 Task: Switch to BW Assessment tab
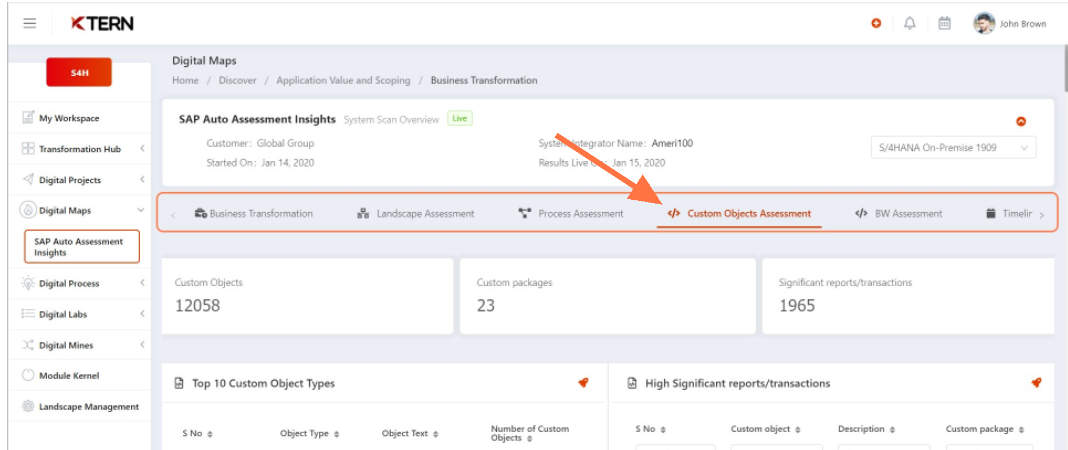click(898, 214)
